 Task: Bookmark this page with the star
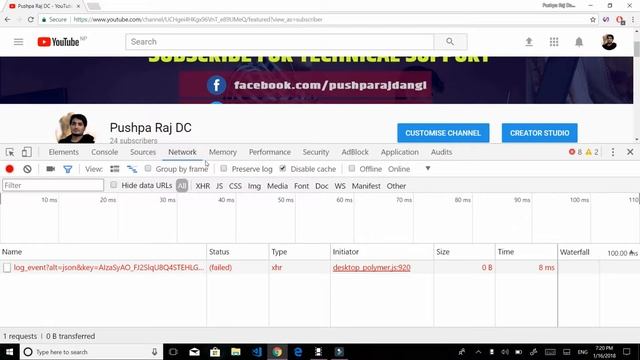pos(593,20)
